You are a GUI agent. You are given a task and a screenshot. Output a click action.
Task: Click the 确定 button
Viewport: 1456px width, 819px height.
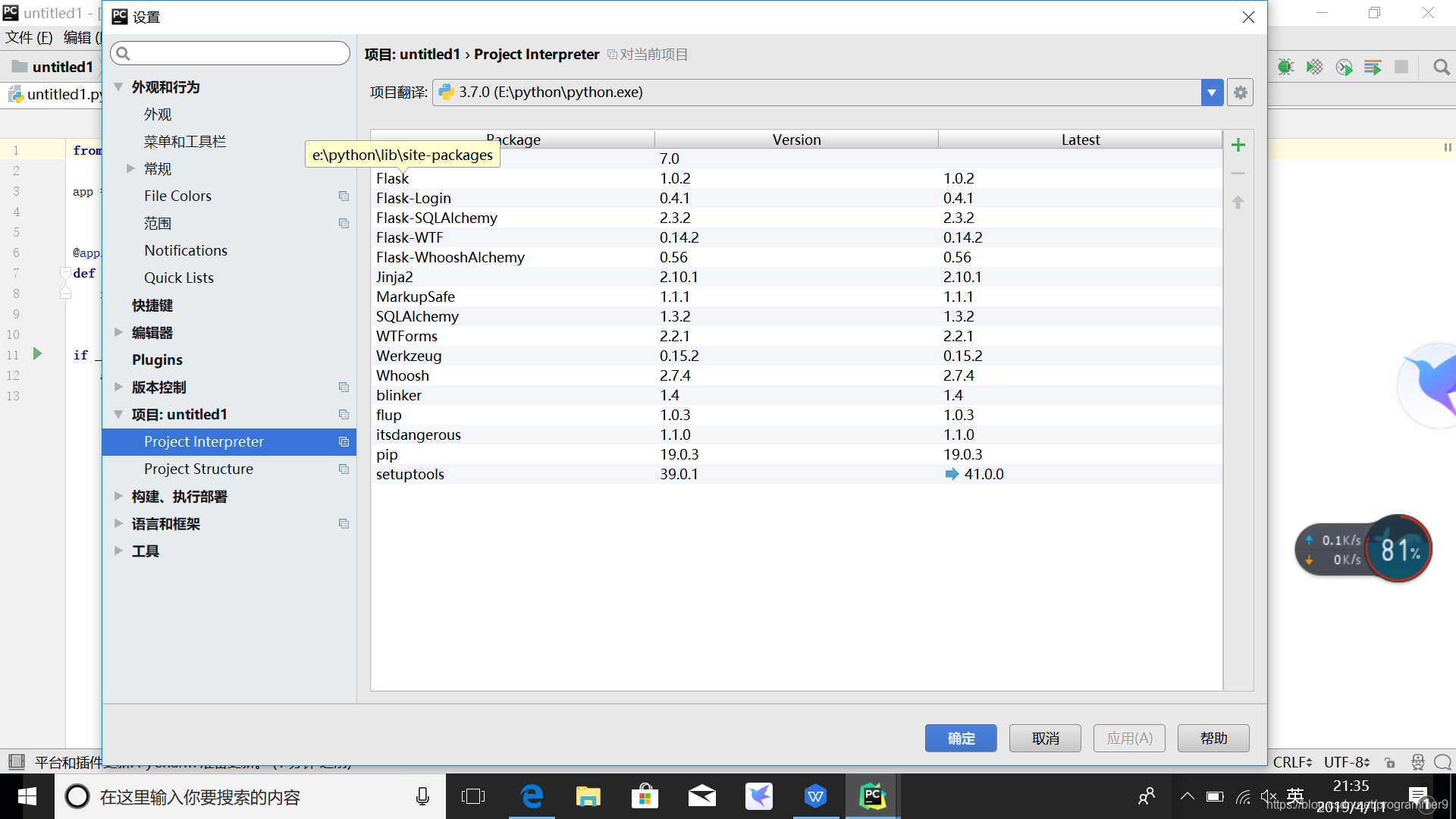click(960, 738)
